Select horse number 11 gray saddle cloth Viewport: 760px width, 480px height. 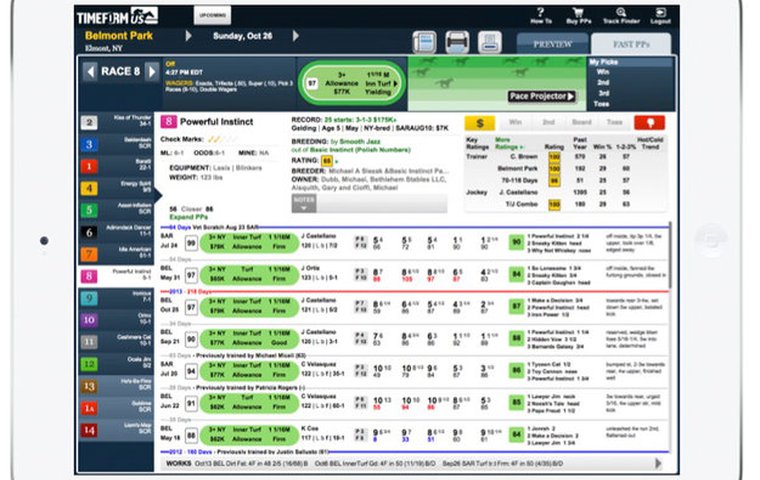click(x=89, y=342)
